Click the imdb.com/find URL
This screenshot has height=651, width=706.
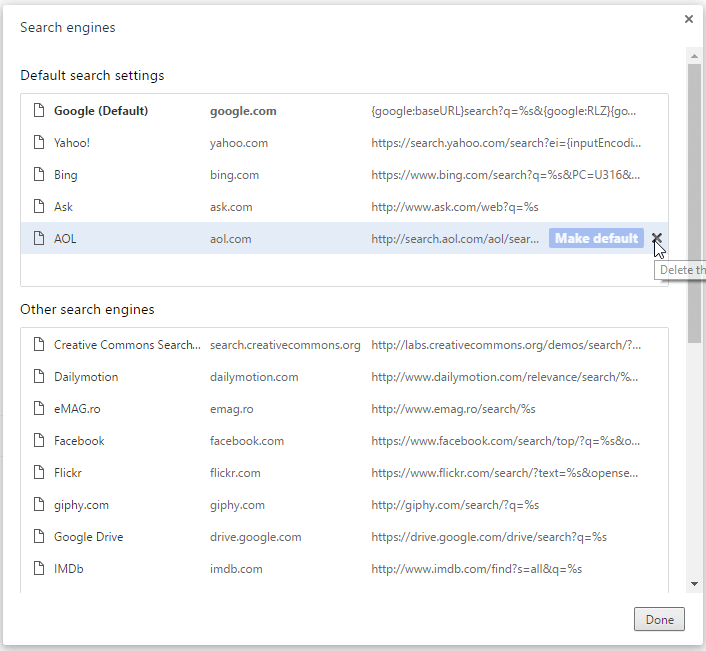point(476,569)
